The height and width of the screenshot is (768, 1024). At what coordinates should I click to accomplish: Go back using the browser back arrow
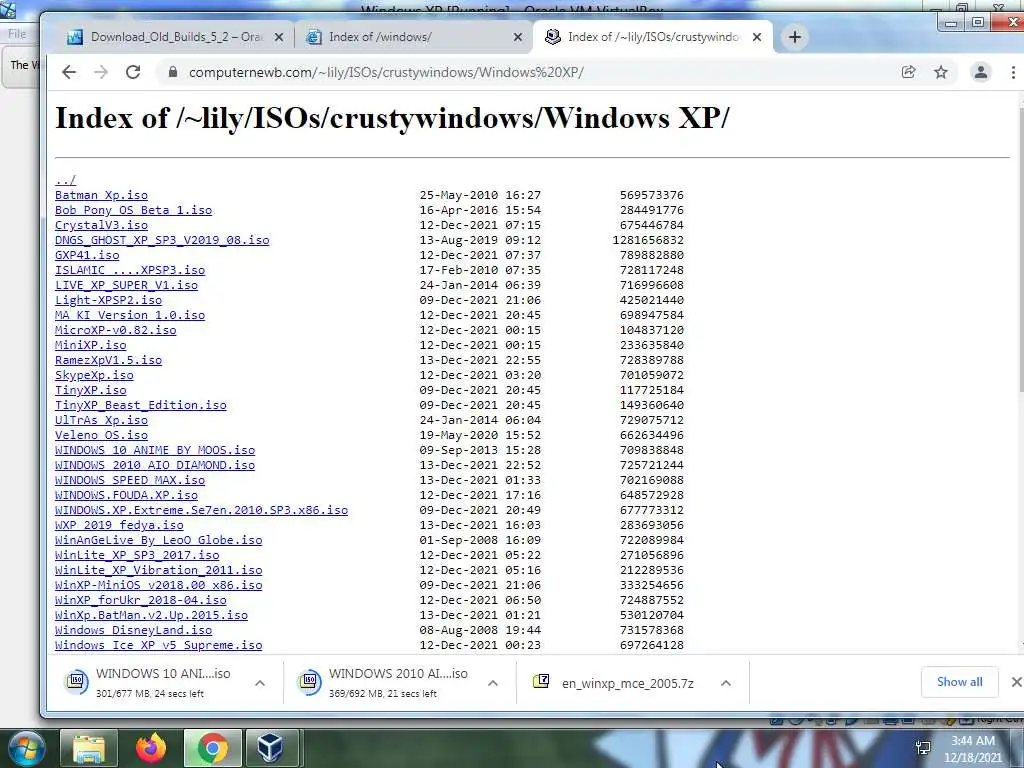[69, 72]
